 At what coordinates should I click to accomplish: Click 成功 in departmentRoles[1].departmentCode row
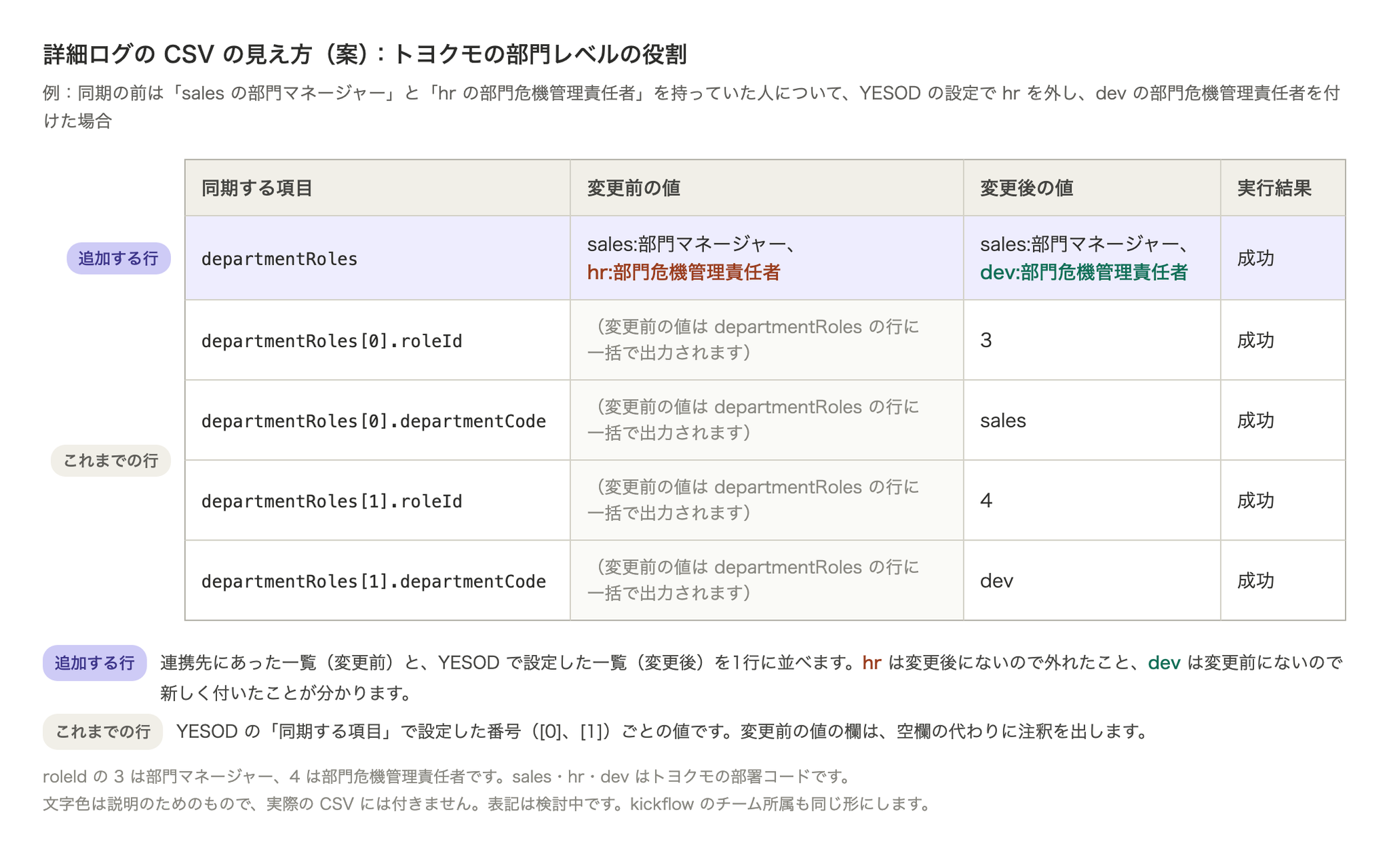1255,580
